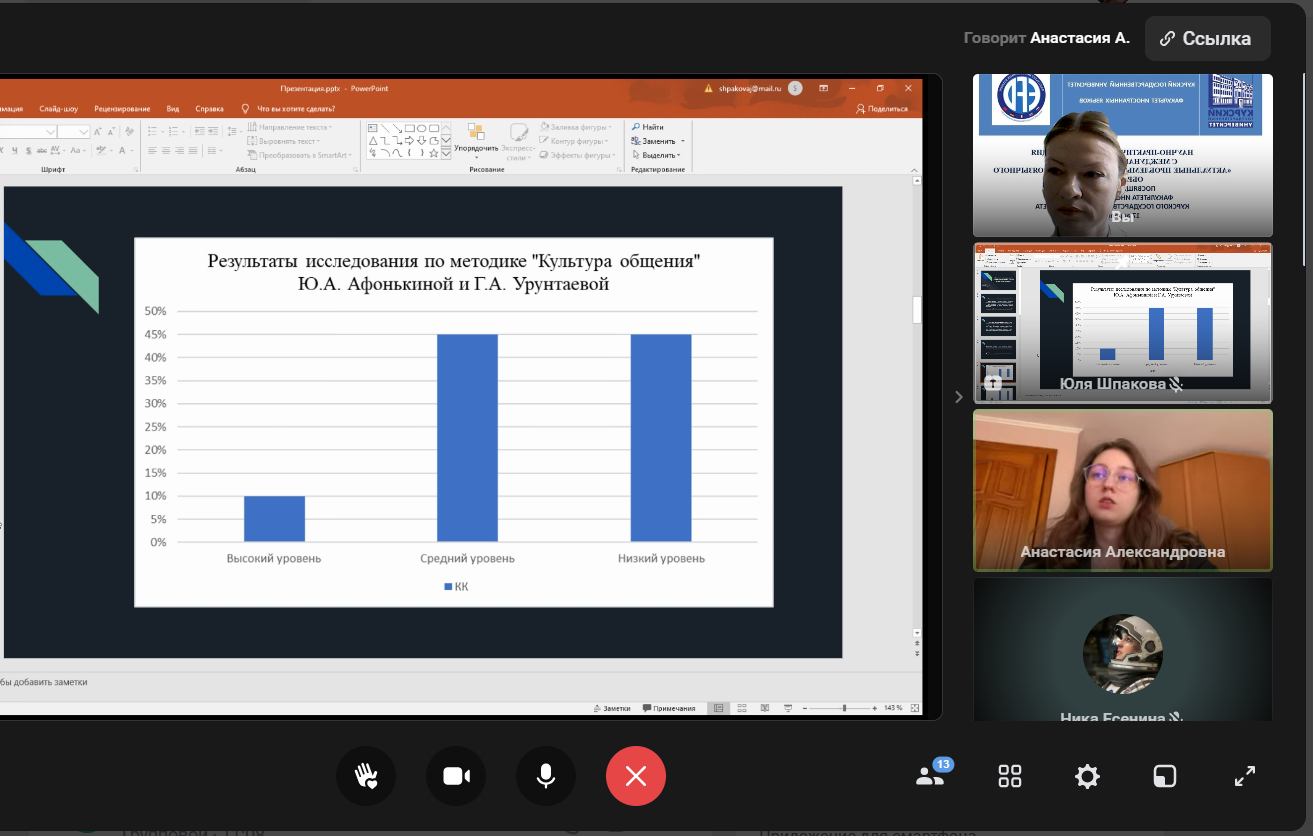Toggle the camera on or off

(456, 776)
